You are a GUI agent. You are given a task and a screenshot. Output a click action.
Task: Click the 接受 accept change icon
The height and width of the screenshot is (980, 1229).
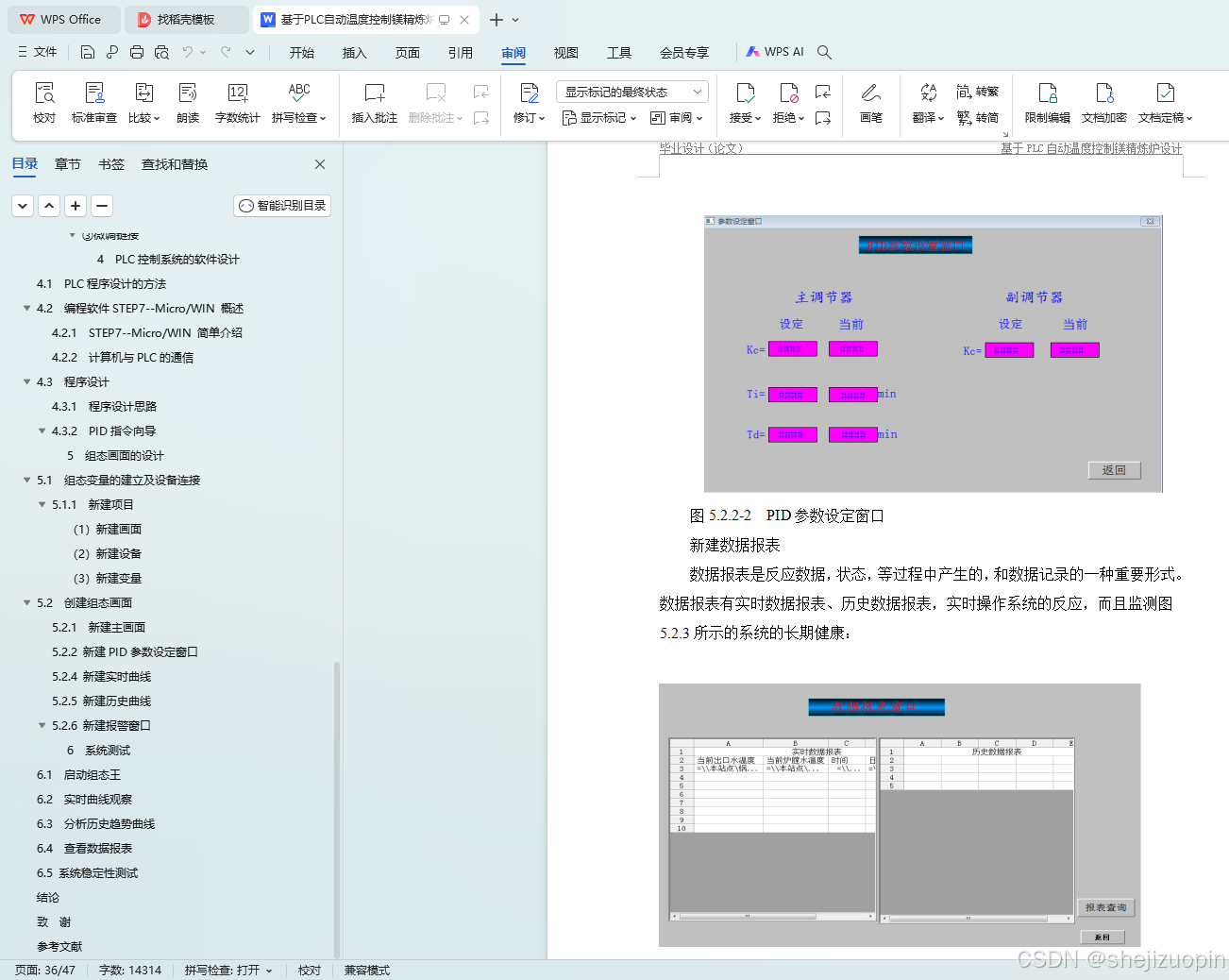point(745,93)
